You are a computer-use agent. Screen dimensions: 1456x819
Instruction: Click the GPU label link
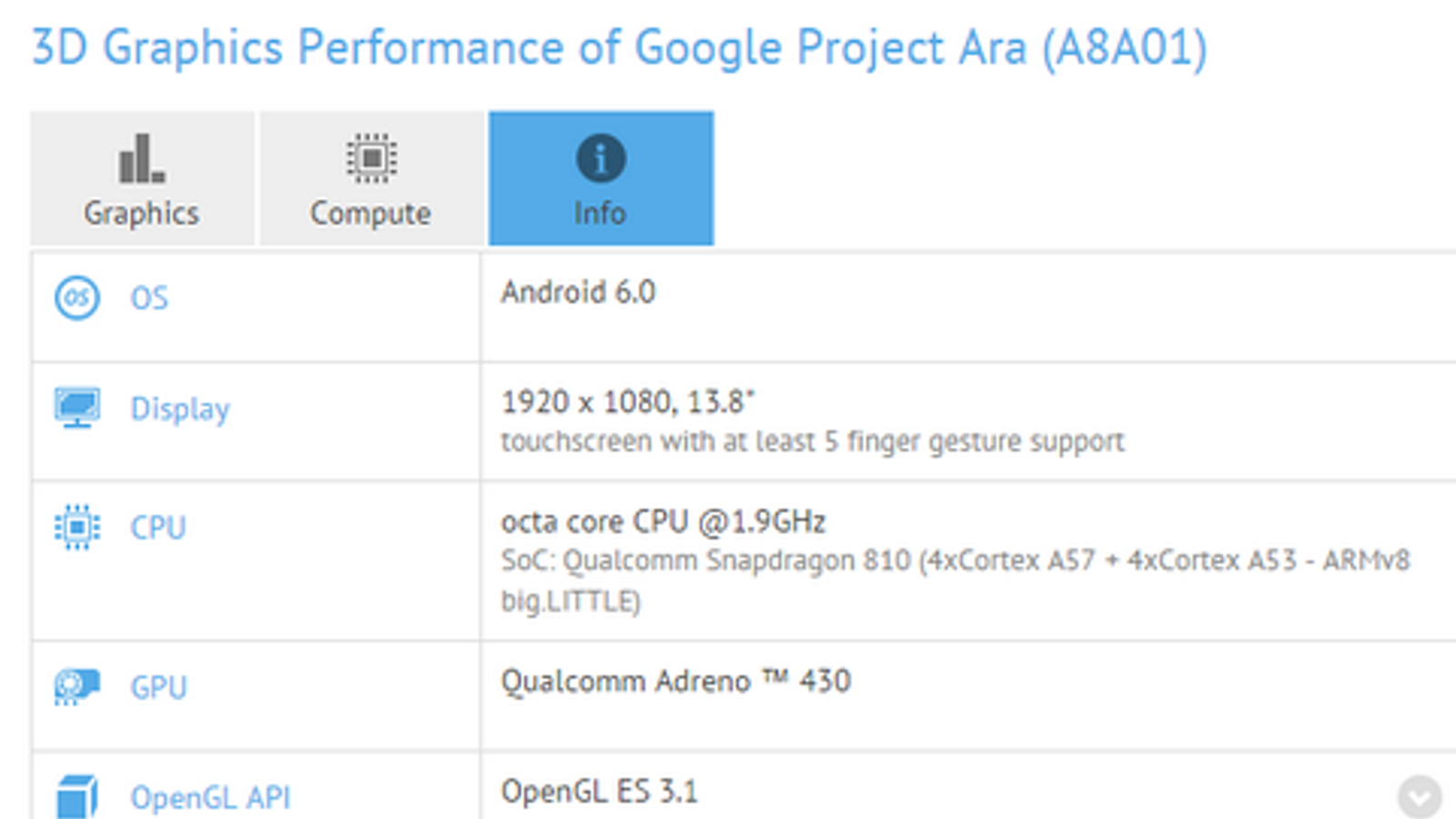click(x=158, y=688)
